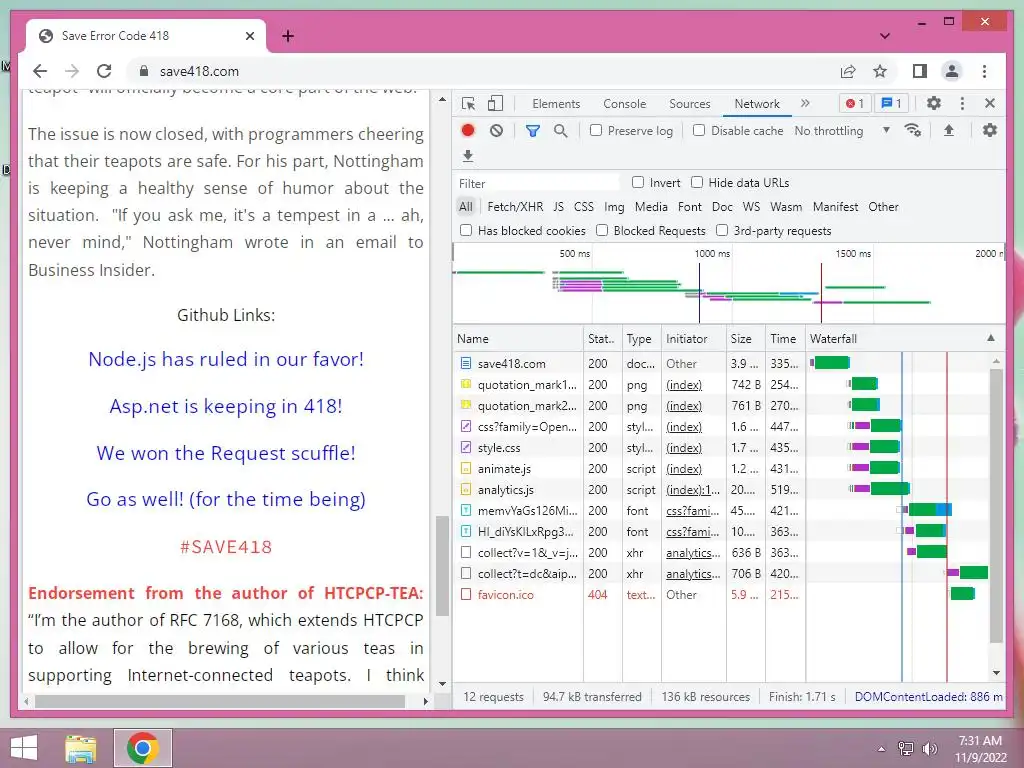The image size is (1024, 768).
Task: Open network conditions wifi icon
Action: (913, 130)
